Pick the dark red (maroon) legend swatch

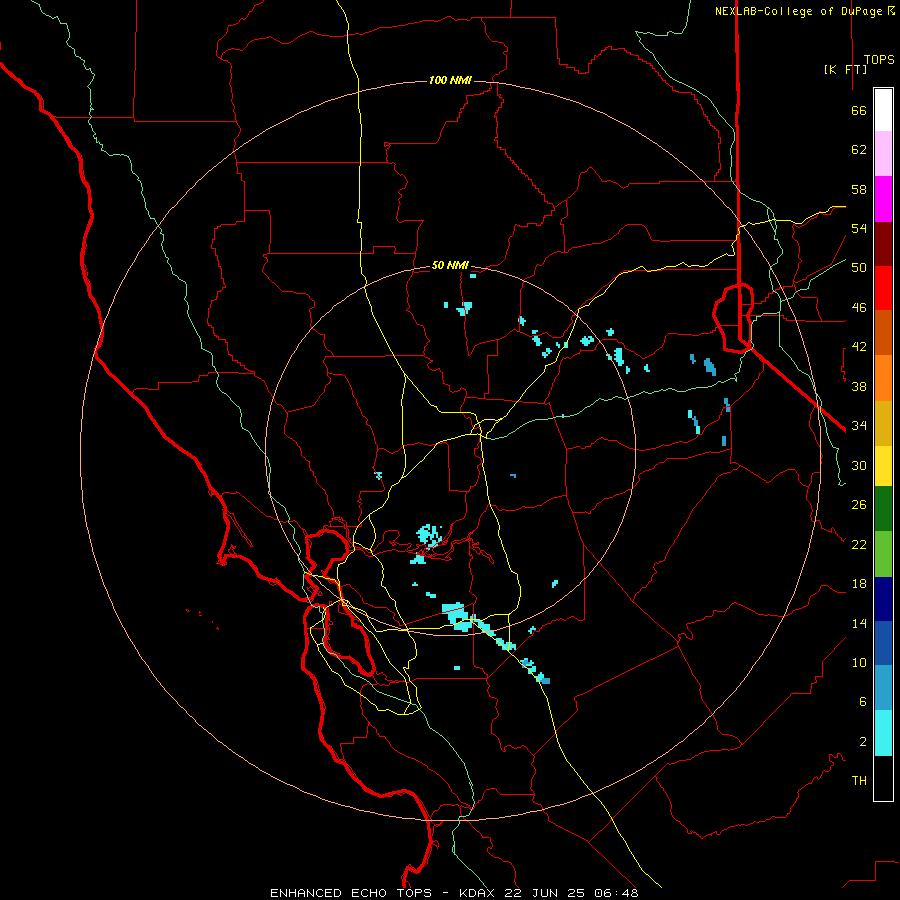883,244
